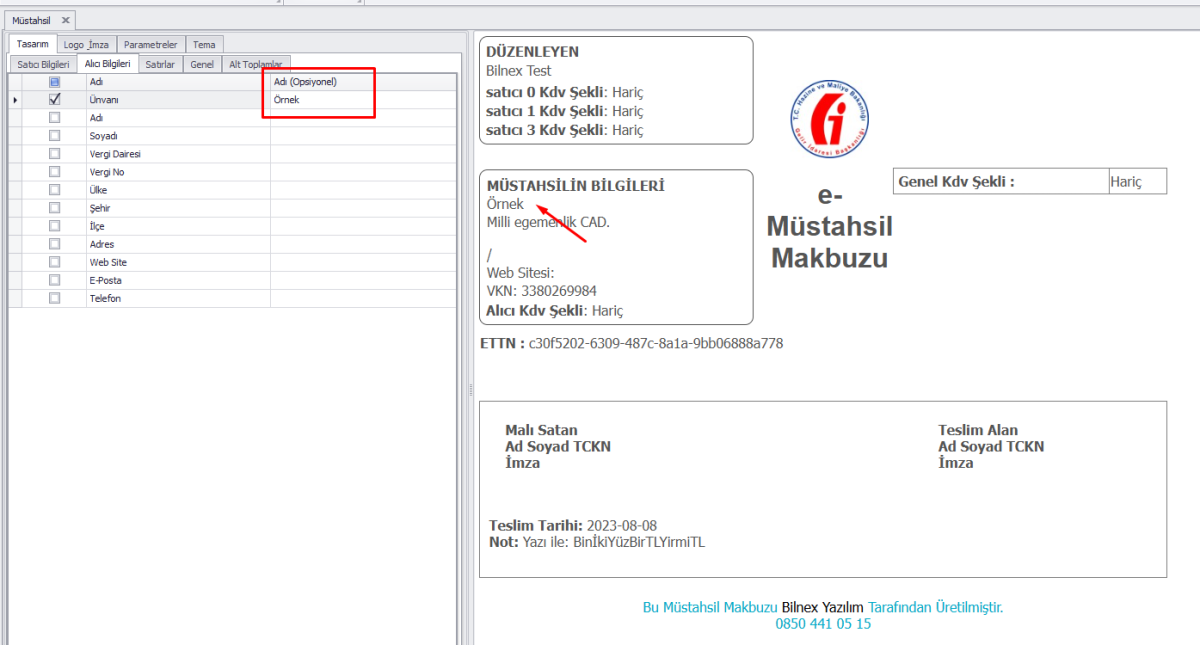
Task: Go to the Satırlar tab
Action: (160, 64)
